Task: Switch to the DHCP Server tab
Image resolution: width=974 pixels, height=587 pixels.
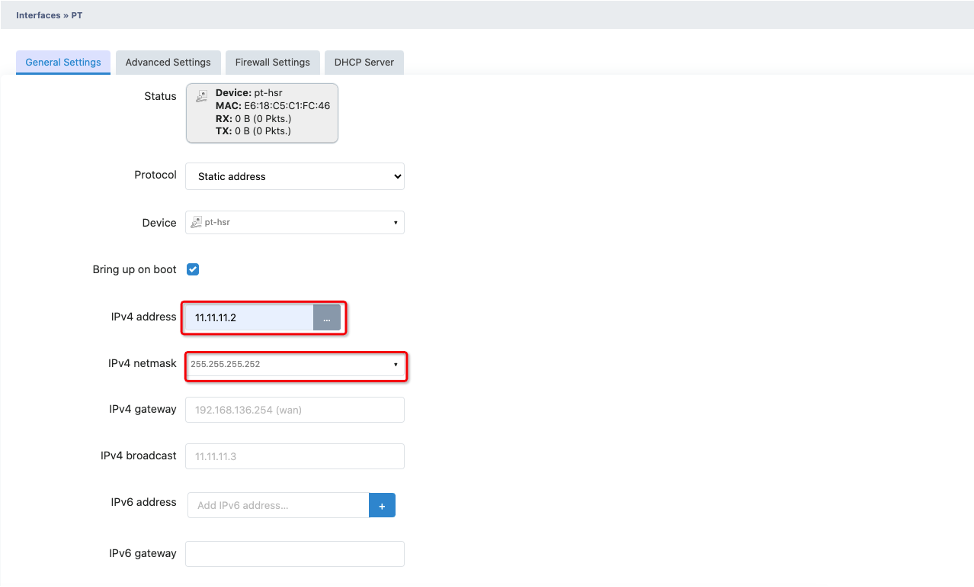Action: click(x=364, y=62)
